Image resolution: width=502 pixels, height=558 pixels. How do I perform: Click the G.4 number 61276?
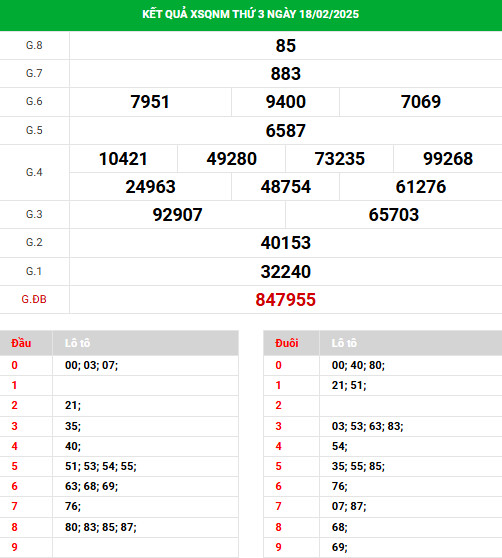pyautogui.click(x=421, y=187)
